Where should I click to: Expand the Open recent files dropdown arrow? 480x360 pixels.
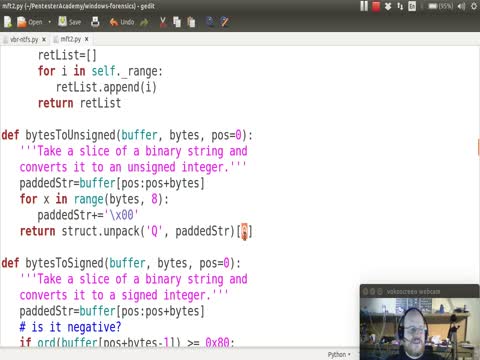[x=50, y=22]
